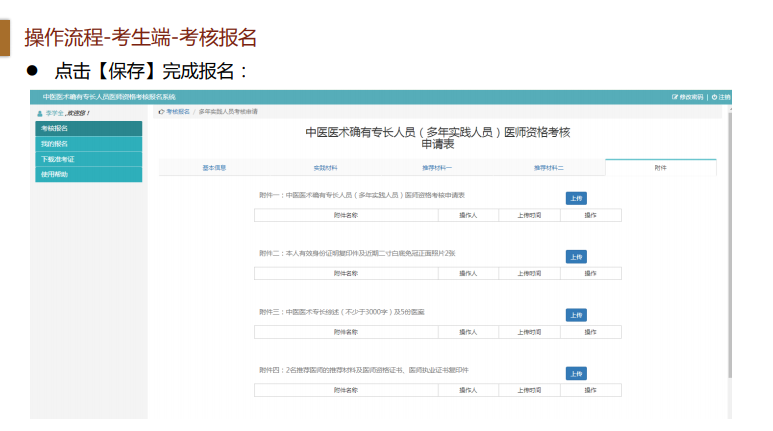Open 使用帮助 sidebar item
This screenshot has width=773, height=431.
pyautogui.click(x=55, y=174)
